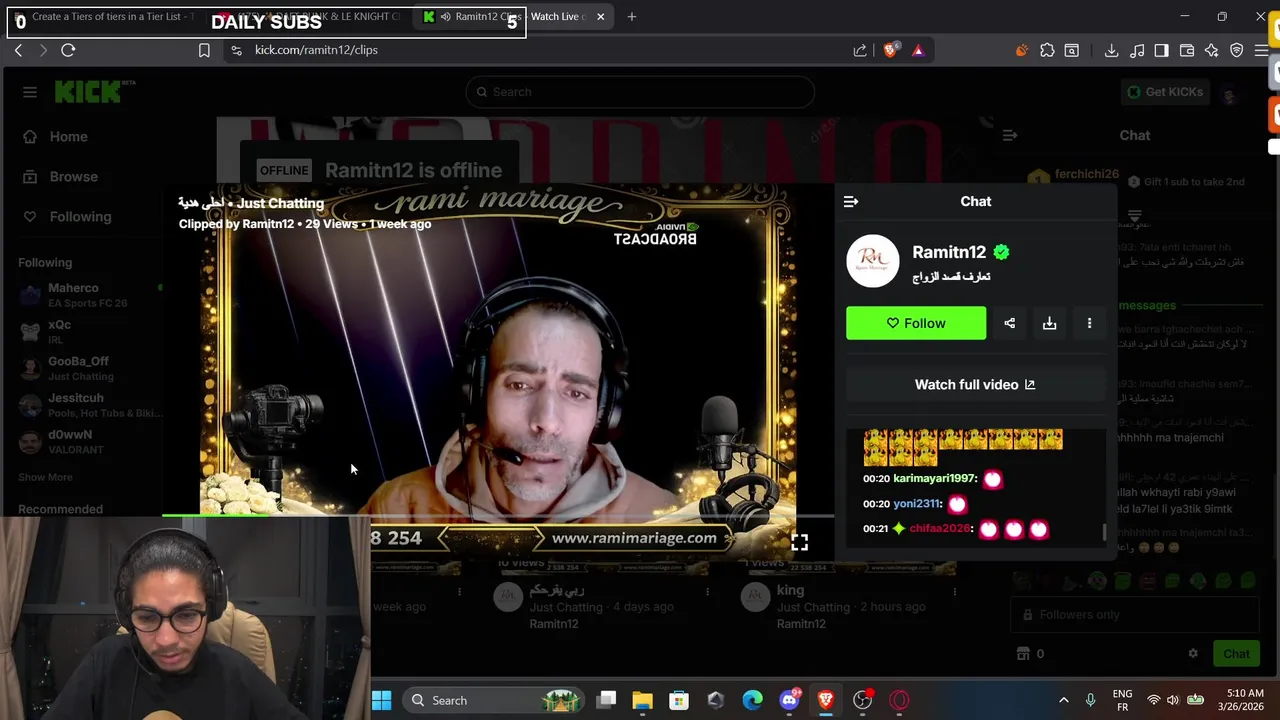Open the king clip below player
Viewport: 1280px width, 720px height.
coord(790,591)
